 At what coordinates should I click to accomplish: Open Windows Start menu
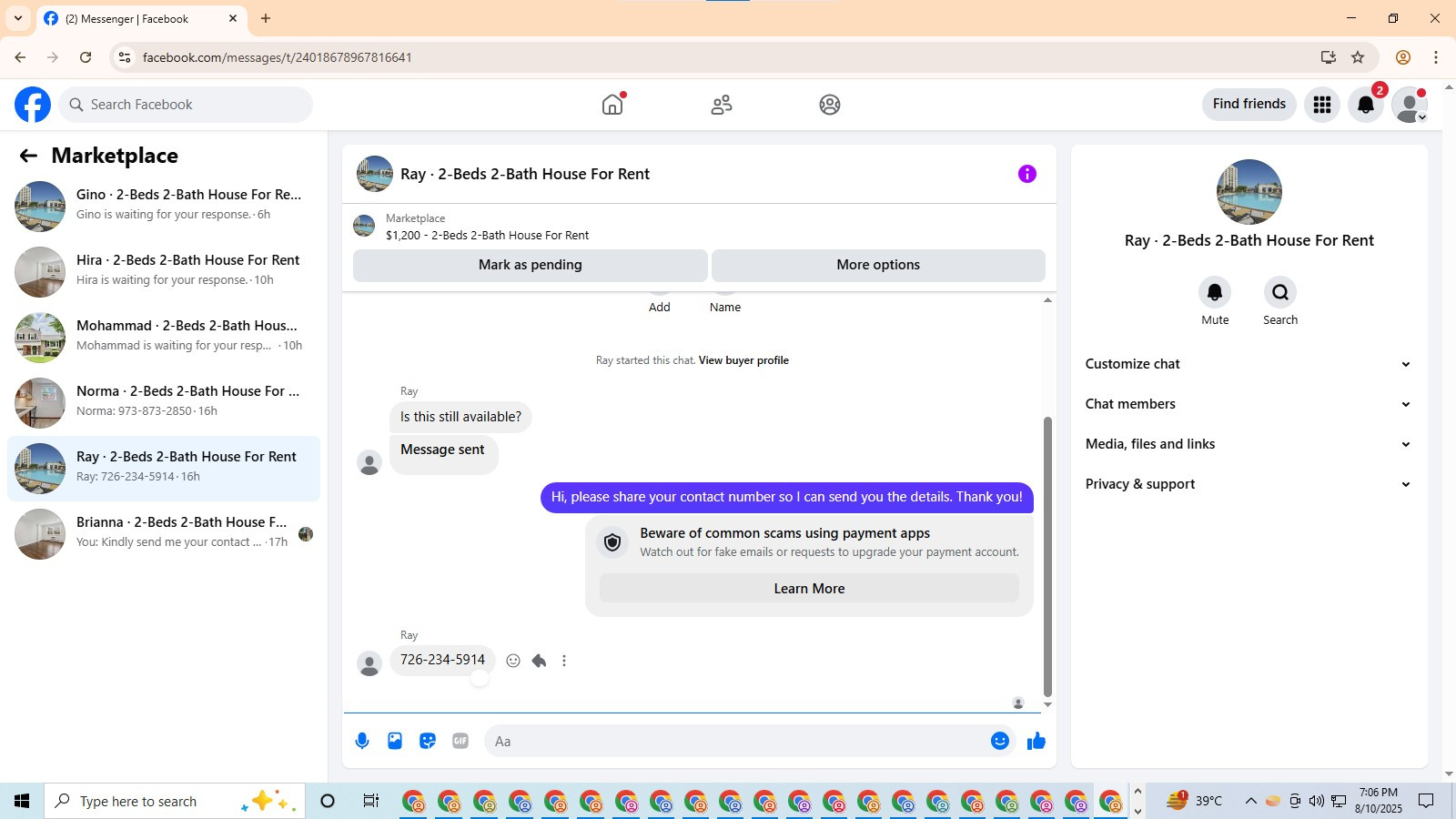(x=22, y=801)
